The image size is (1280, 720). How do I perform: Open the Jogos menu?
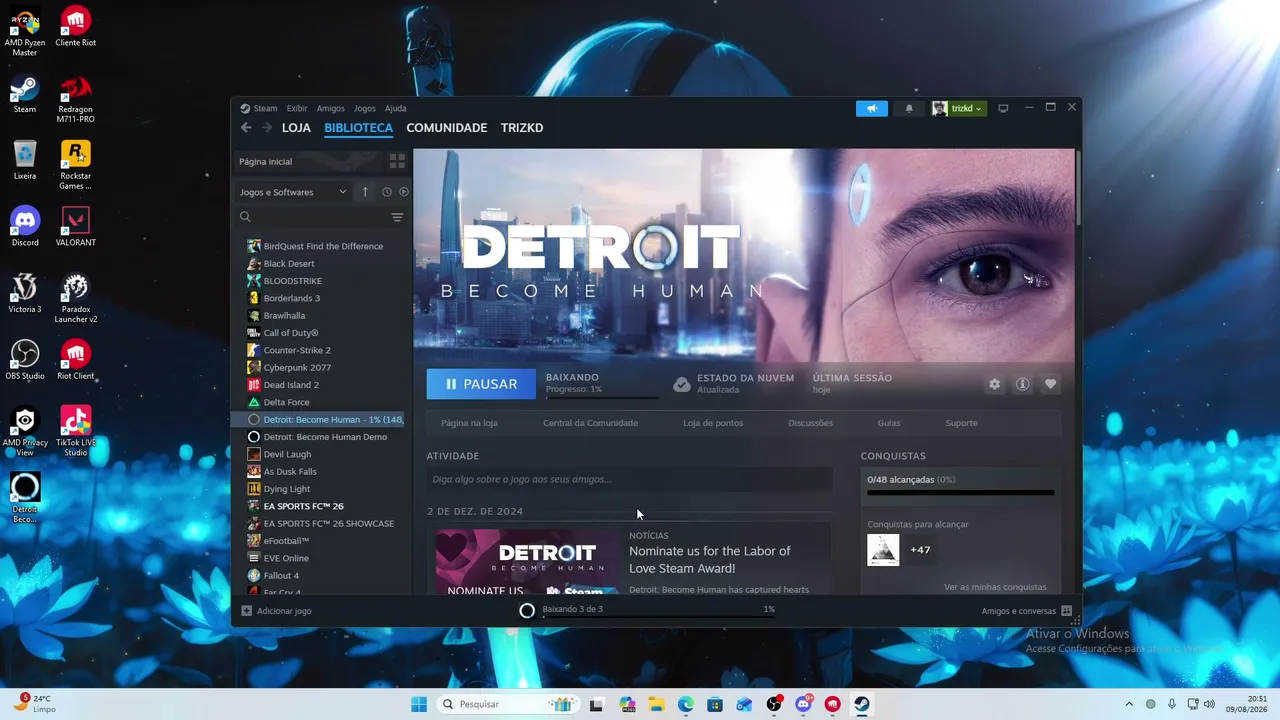click(x=365, y=108)
